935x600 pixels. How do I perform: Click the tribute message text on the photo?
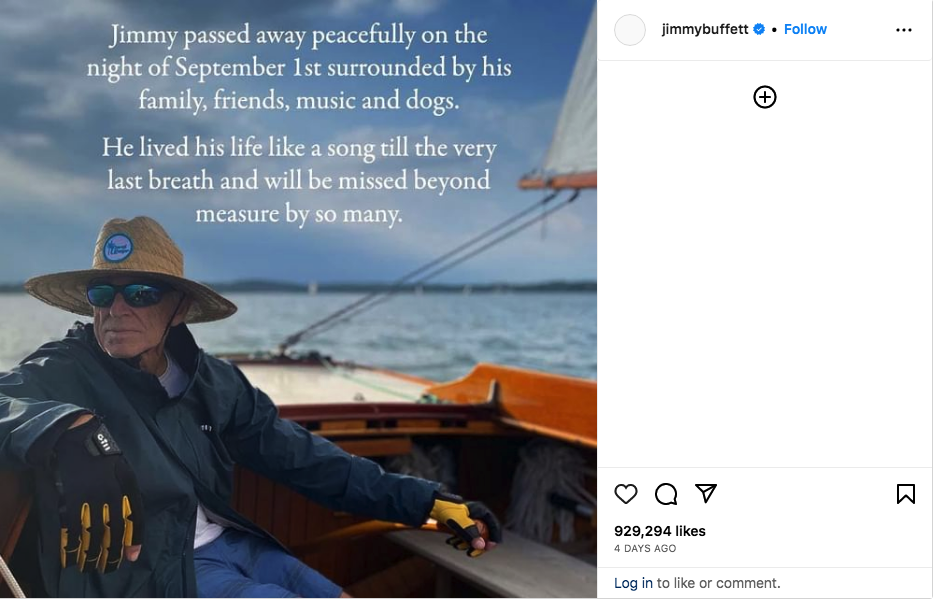299,124
